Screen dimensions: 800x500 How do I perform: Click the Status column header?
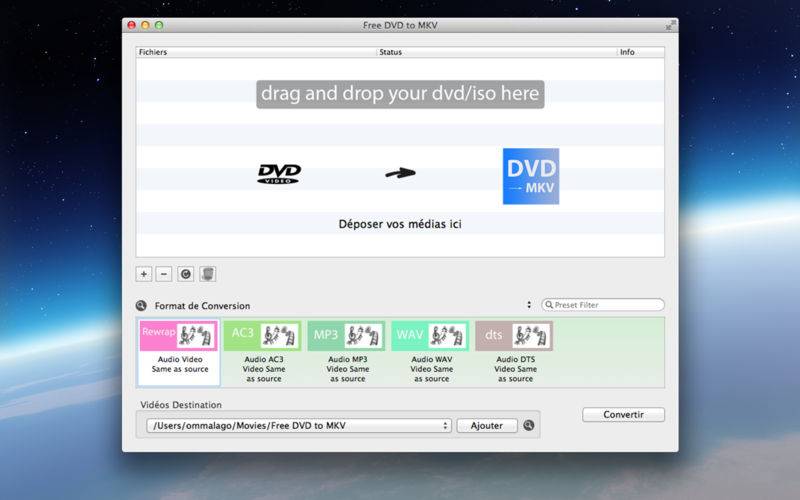(x=497, y=52)
